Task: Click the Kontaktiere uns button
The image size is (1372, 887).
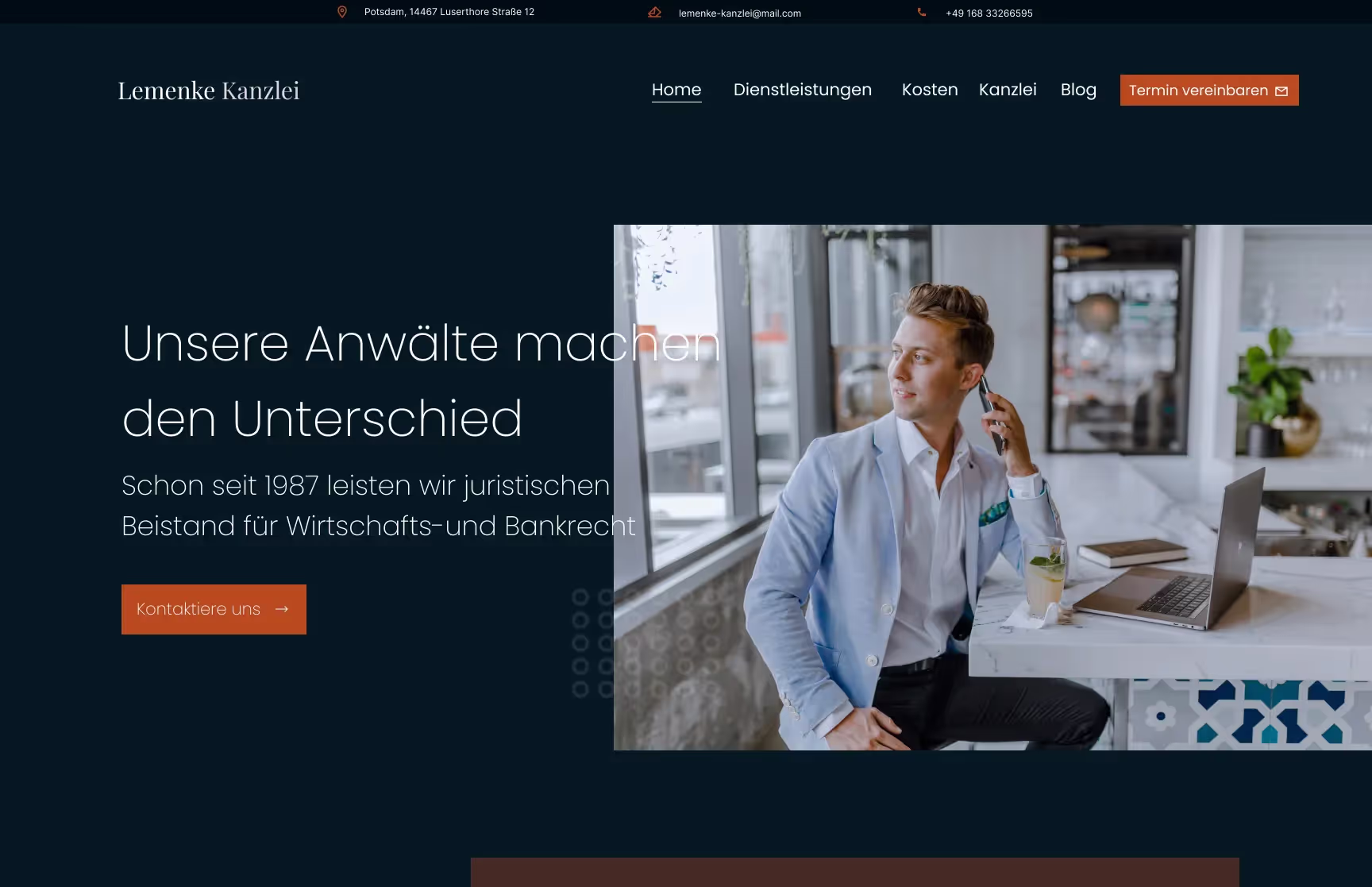Action: (x=214, y=609)
